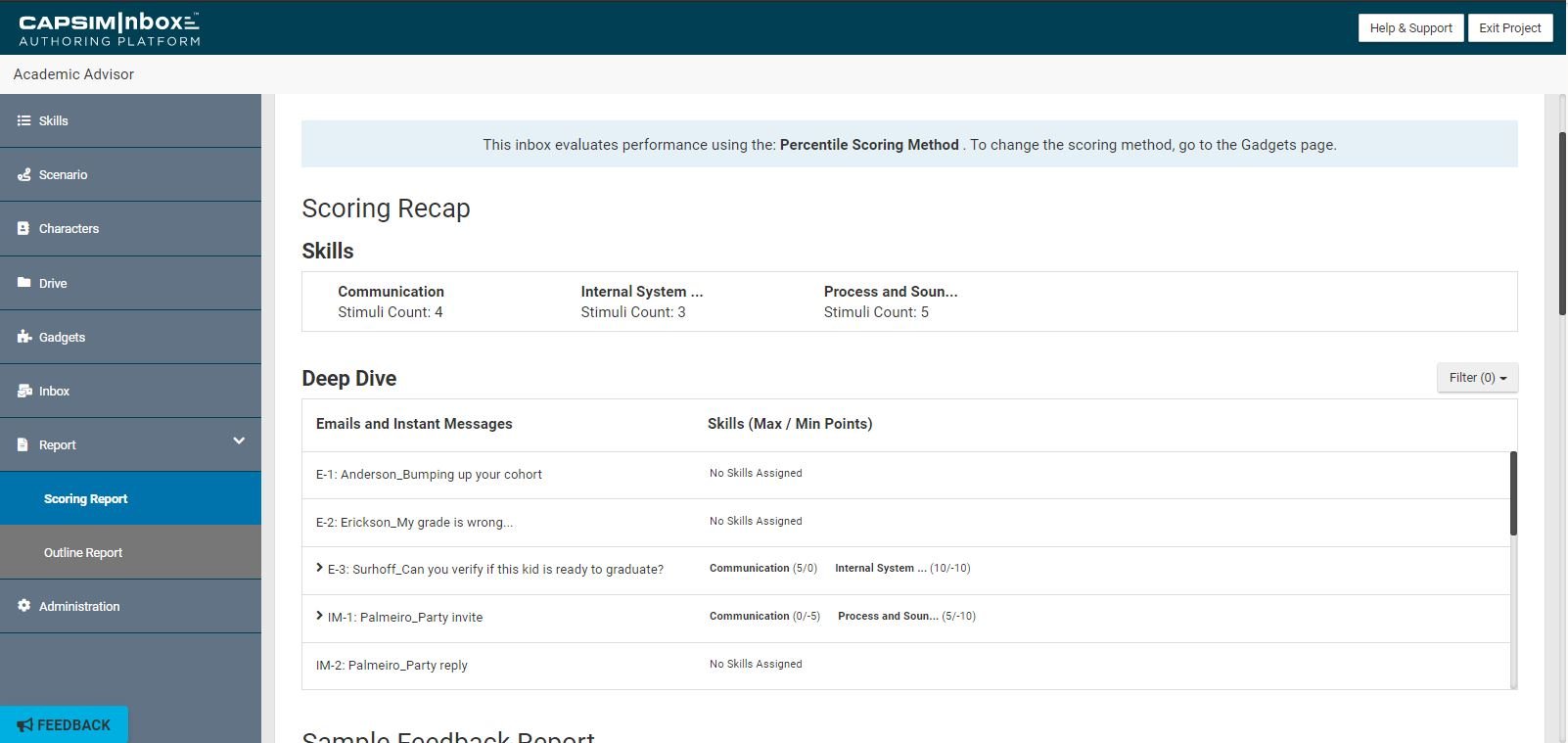The image size is (1568, 743).
Task: Open the Filter (0) dropdown
Action: [x=1477, y=378]
